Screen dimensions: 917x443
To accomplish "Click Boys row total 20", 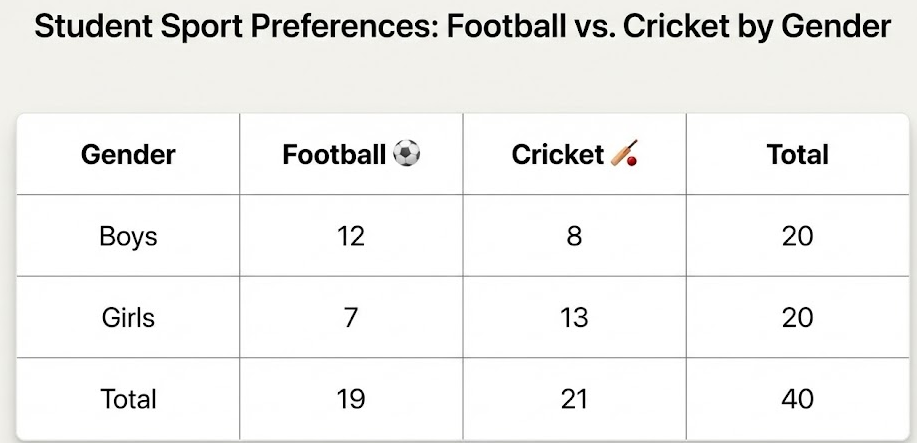I will pos(797,236).
